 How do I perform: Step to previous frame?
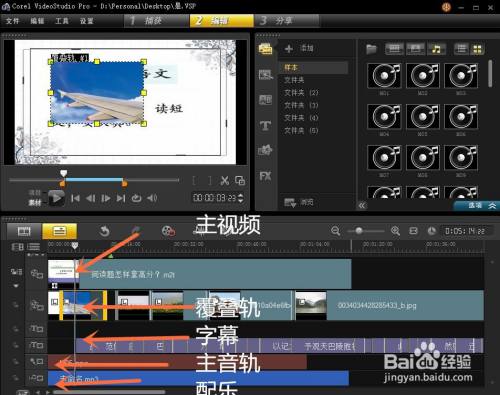point(90,198)
